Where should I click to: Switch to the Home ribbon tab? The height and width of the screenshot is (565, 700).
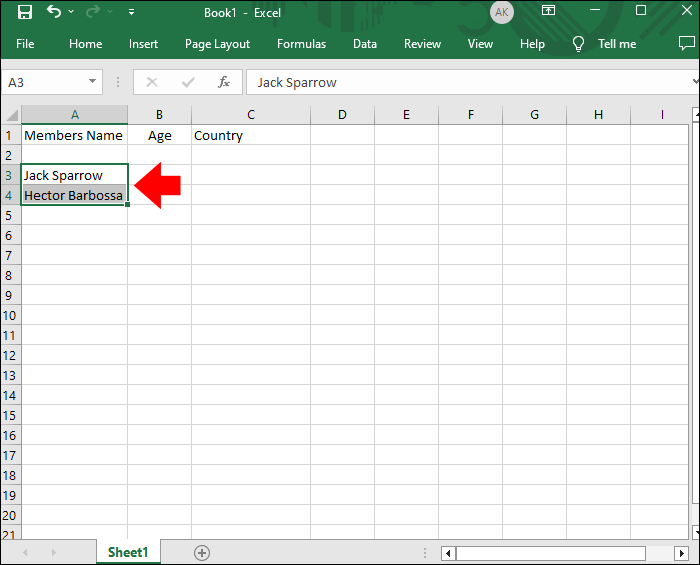coord(85,44)
